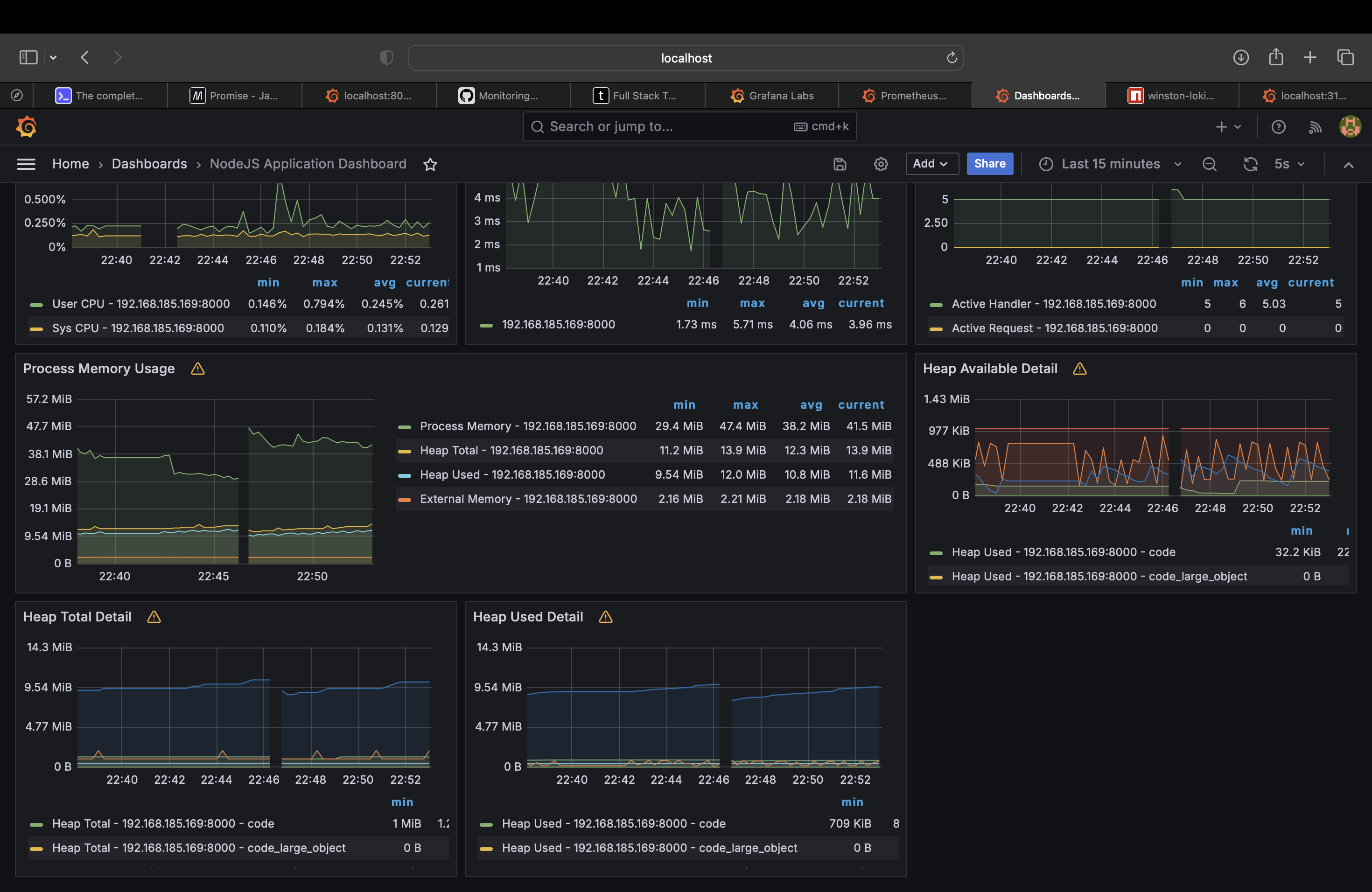This screenshot has width=1372, height=892.
Task: Open dashboard settings gear icon
Action: pyautogui.click(x=880, y=164)
